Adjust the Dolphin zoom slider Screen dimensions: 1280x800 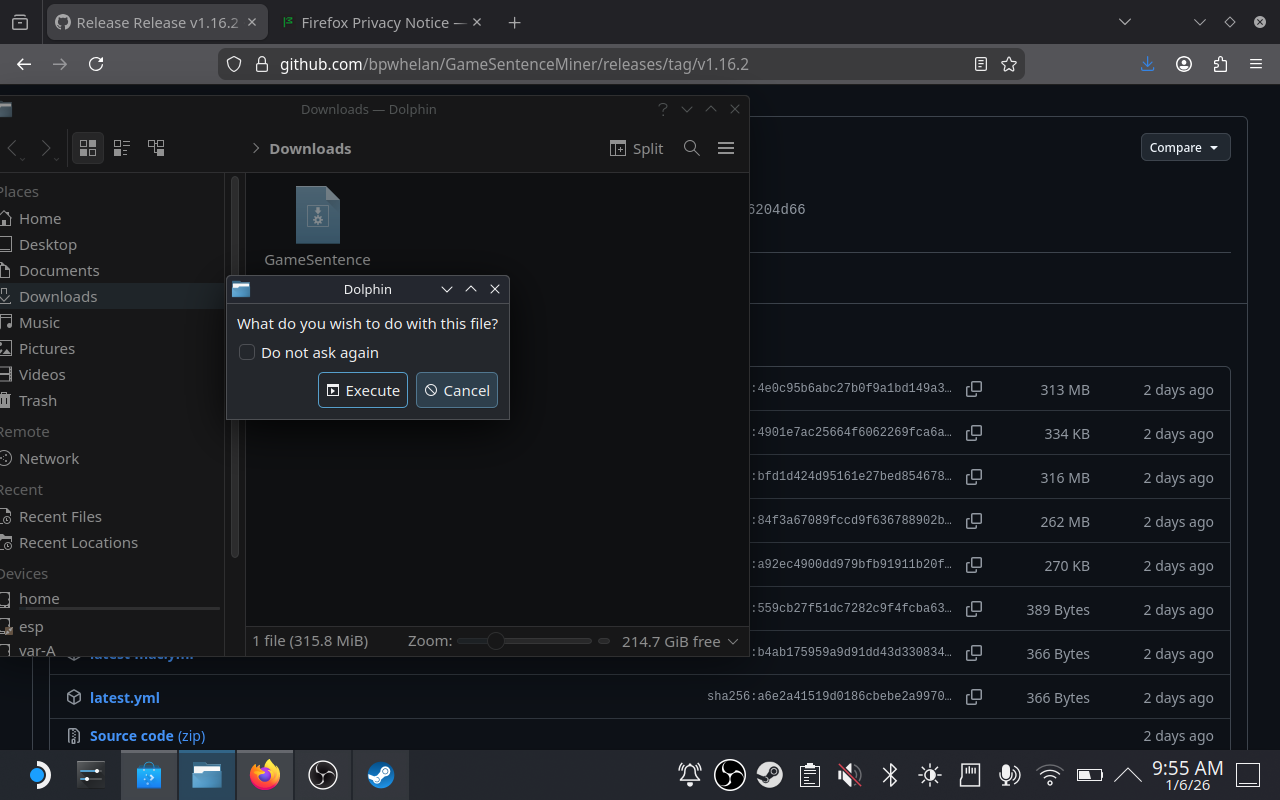[x=497, y=641]
